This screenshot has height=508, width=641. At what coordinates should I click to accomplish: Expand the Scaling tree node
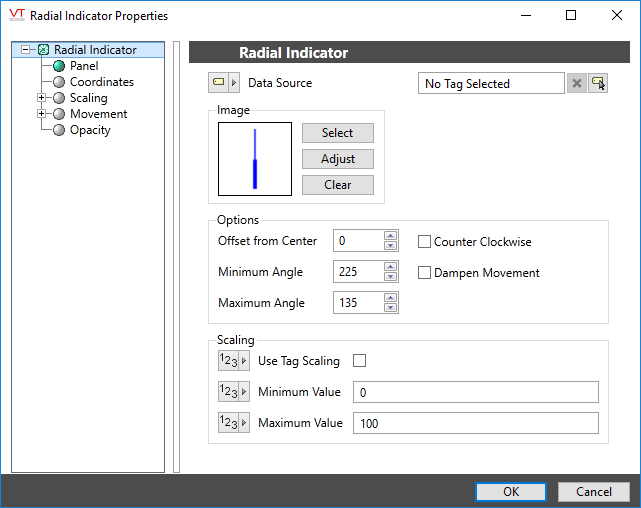coord(41,98)
